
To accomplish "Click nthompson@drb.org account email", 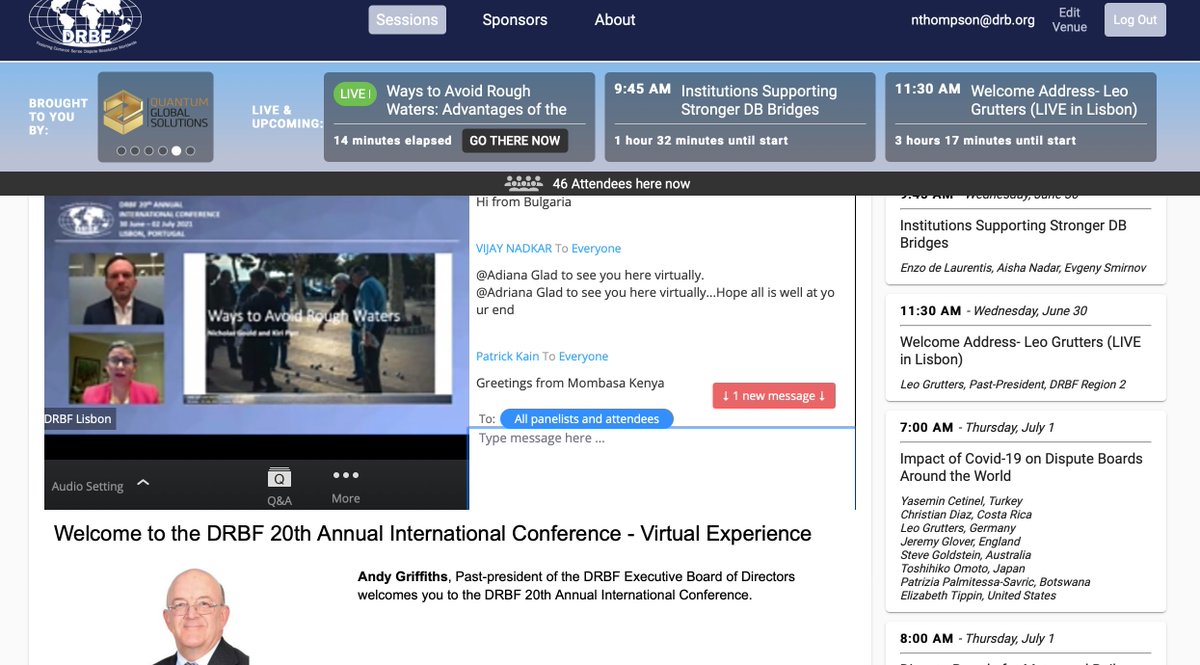I will (x=973, y=20).
